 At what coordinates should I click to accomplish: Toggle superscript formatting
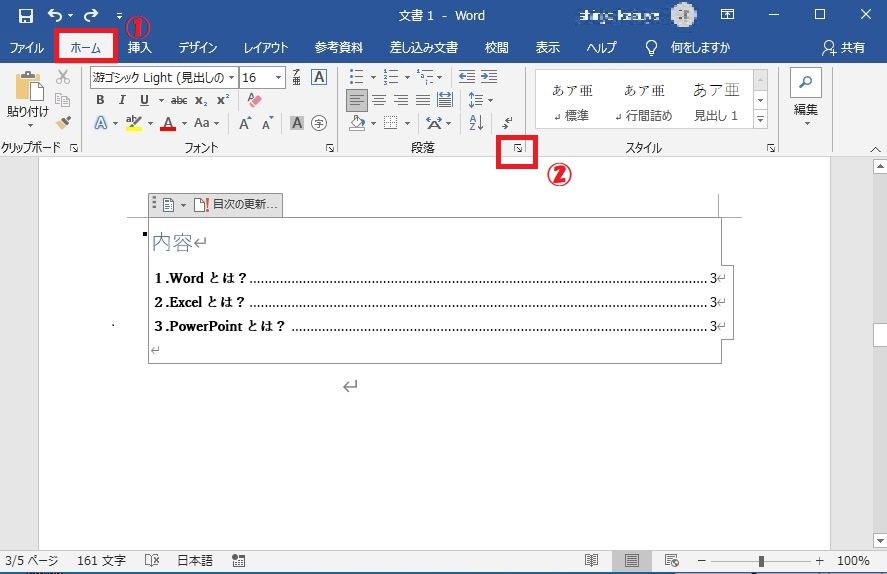(223, 100)
